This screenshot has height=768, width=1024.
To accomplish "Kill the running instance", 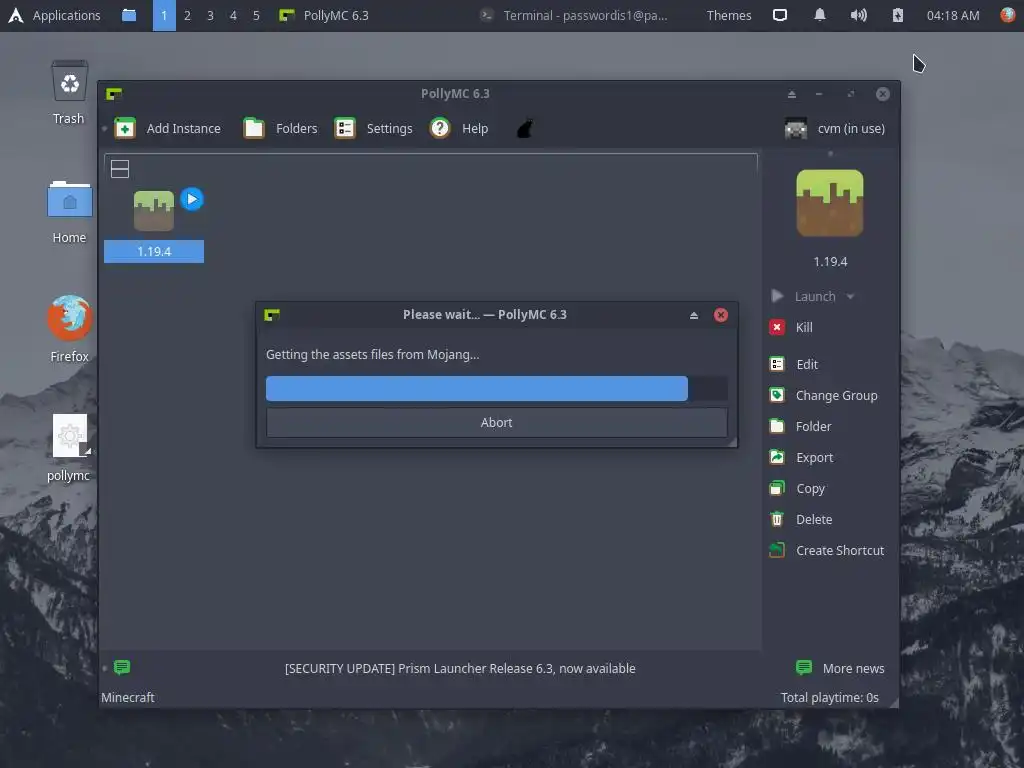I will coord(791,327).
